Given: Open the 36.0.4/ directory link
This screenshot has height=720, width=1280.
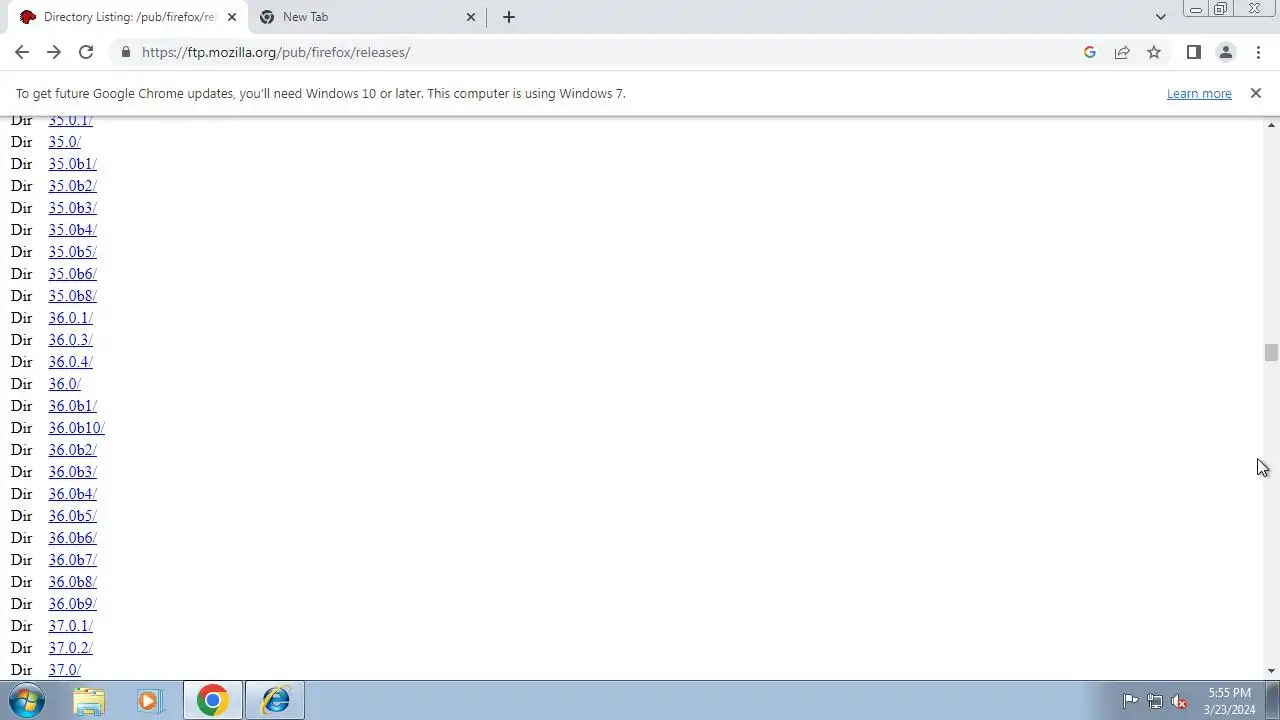Looking at the screenshot, I should 71,362.
